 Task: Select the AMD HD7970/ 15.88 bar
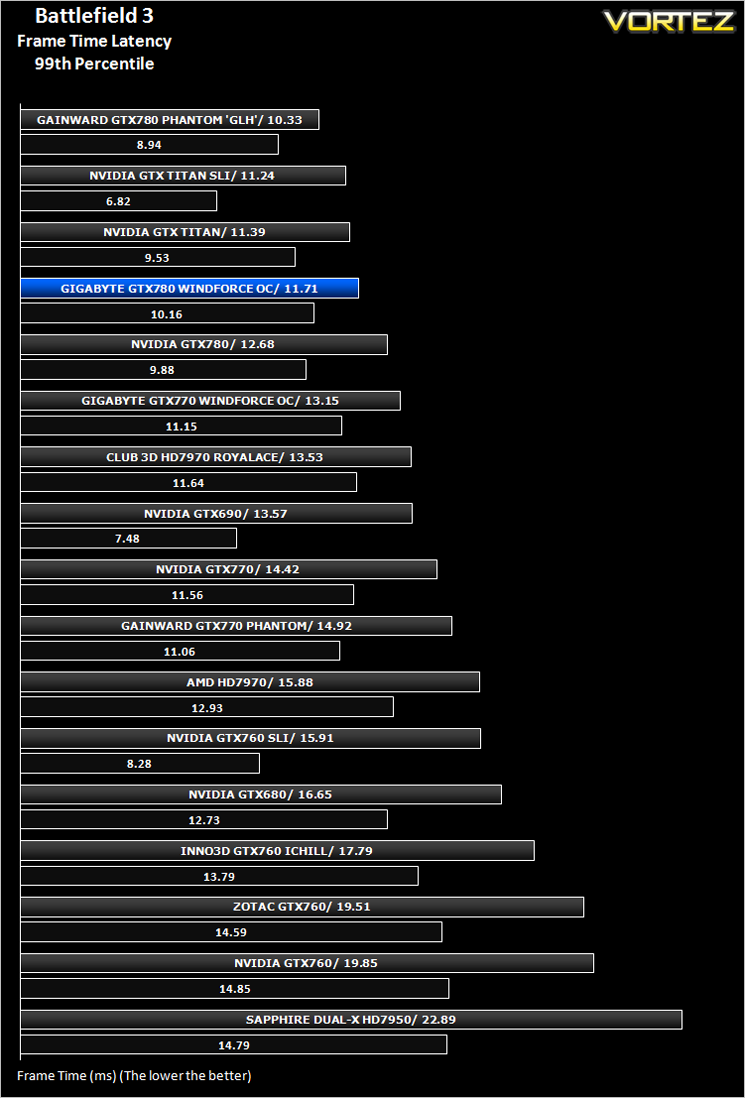(x=250, y=682)
